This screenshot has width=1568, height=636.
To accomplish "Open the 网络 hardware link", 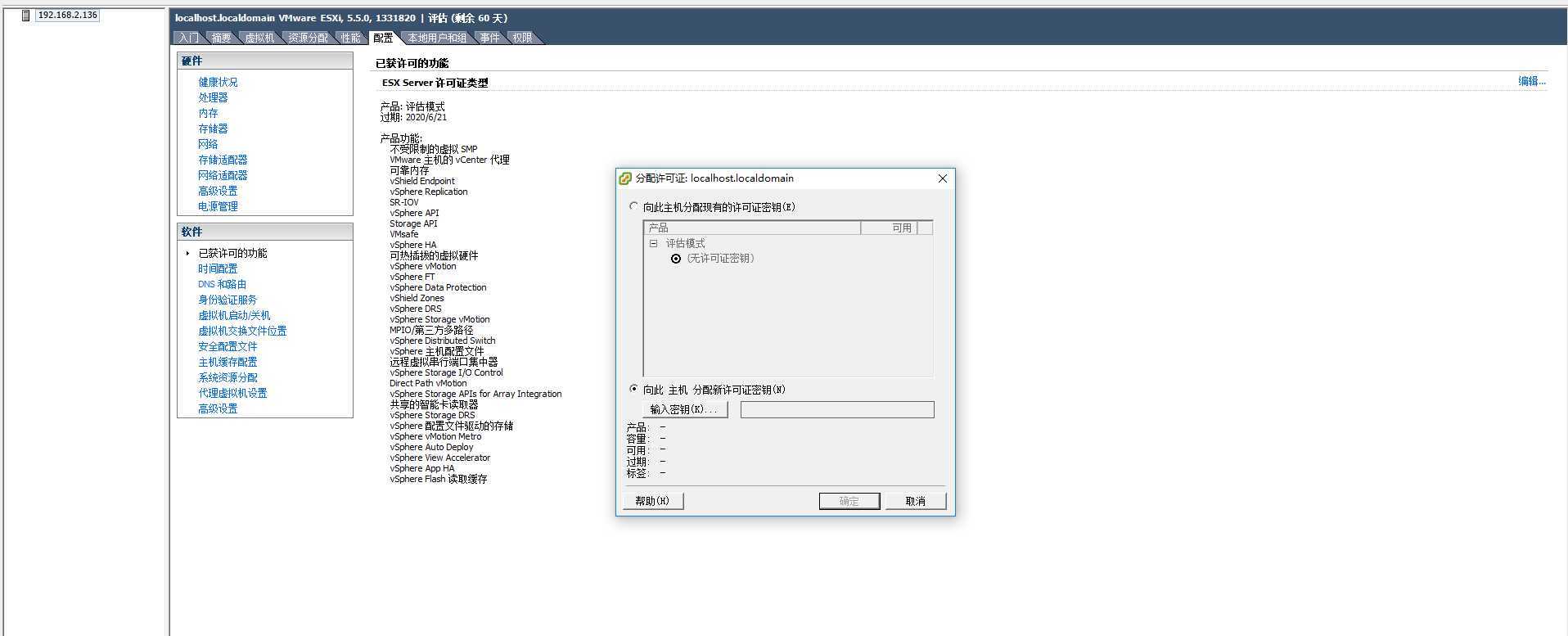I will point(208,144).
